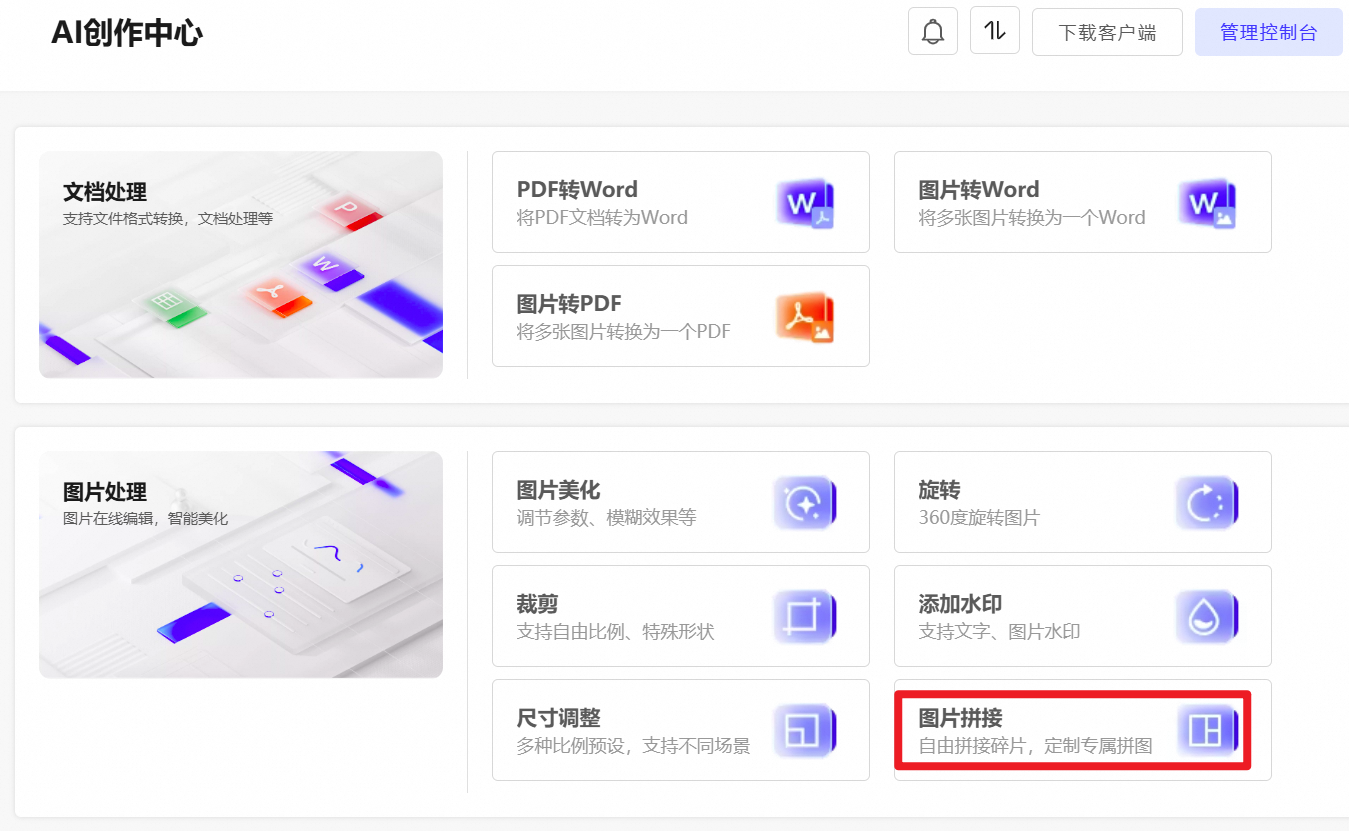
Task: Click text 调节参数、模糊效果等
Action: pos(606,518)
